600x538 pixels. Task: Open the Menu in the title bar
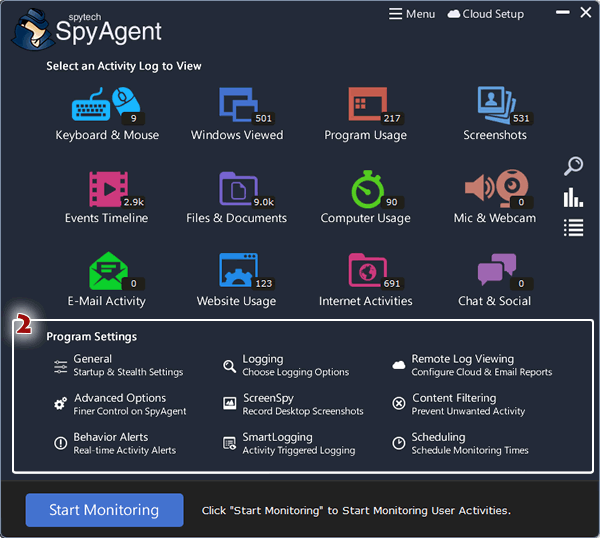click(412, 14)
